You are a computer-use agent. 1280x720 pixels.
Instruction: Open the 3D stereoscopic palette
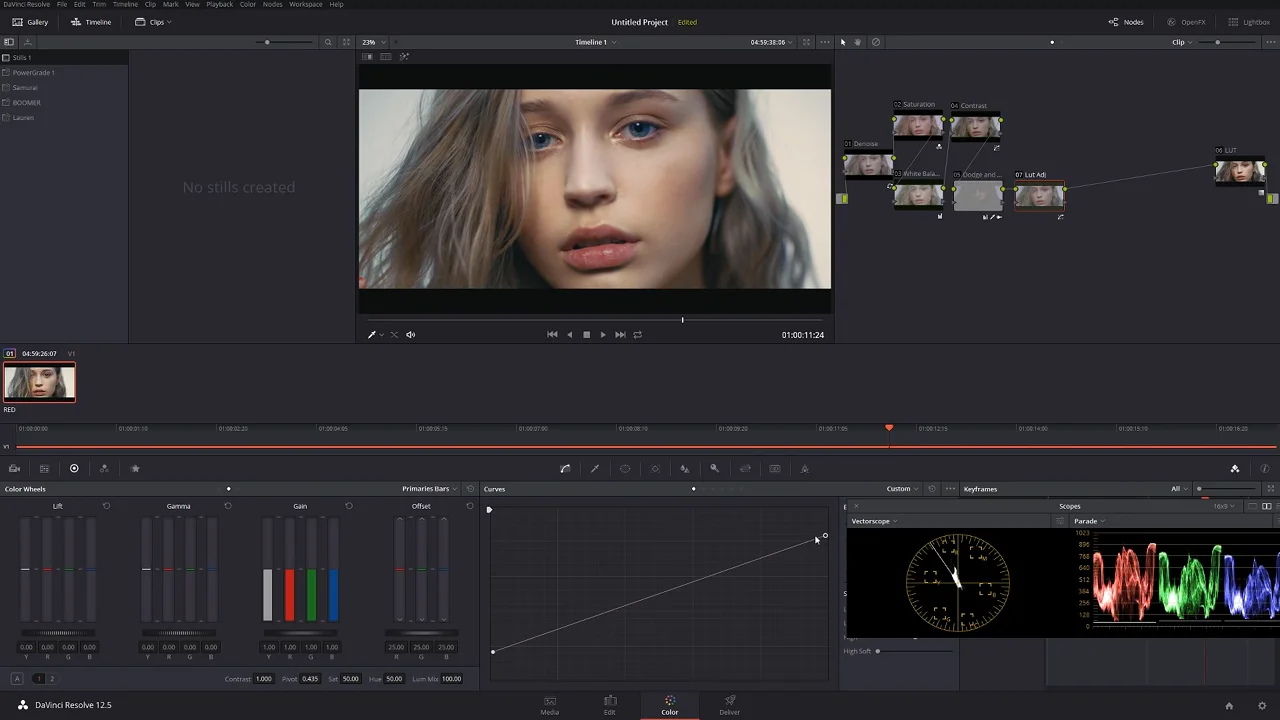[775, 468]
